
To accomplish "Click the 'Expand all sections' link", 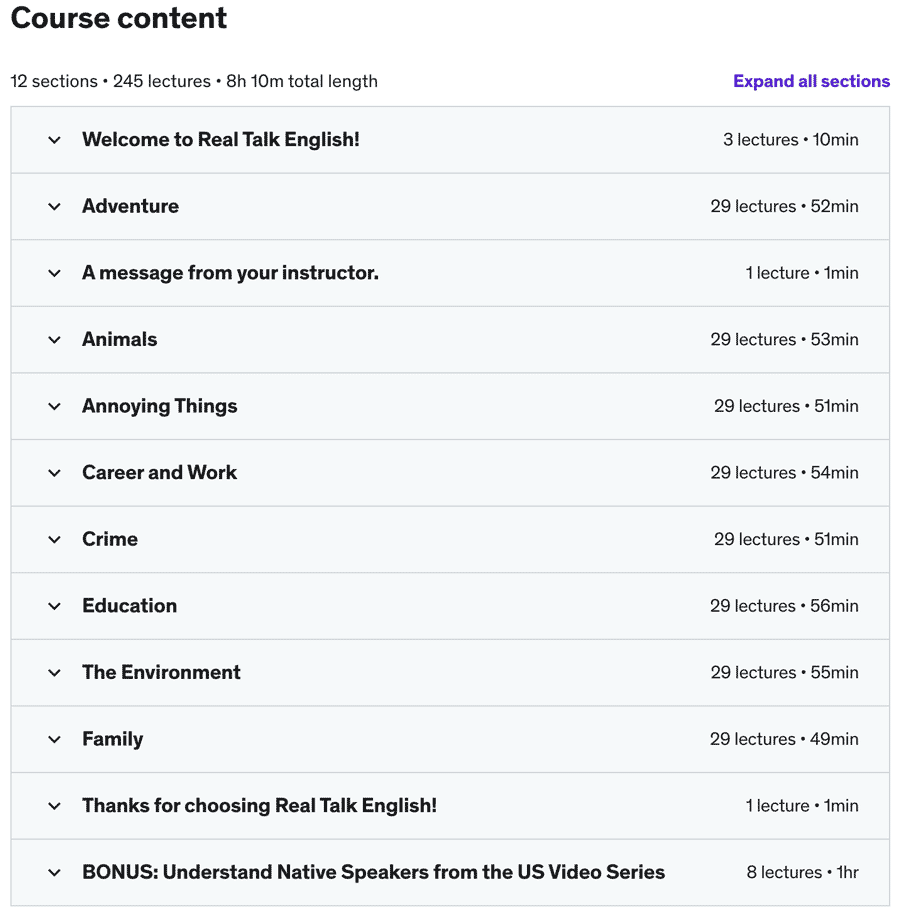I will [x=811, y=81].
